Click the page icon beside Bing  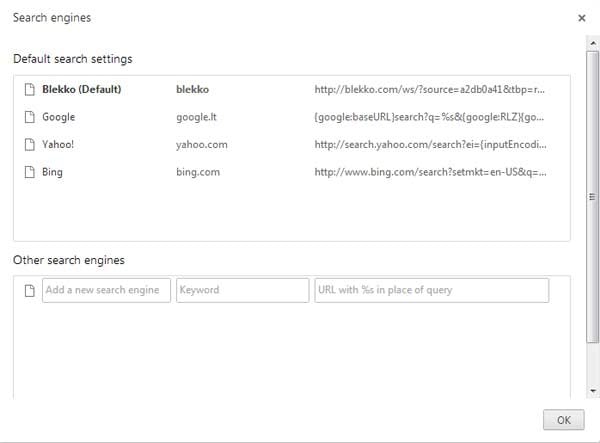(29, 172)
